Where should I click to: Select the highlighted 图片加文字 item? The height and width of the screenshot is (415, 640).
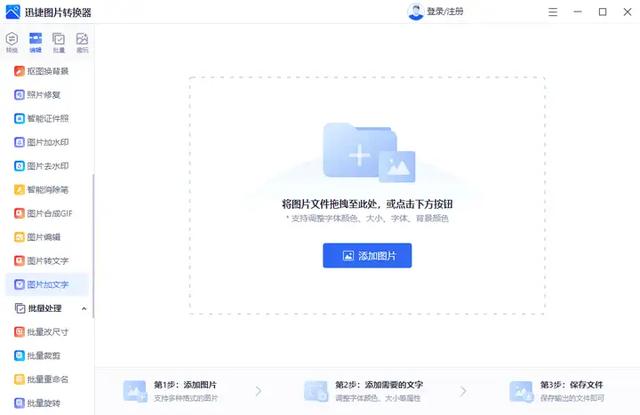(x=47, y=284)
